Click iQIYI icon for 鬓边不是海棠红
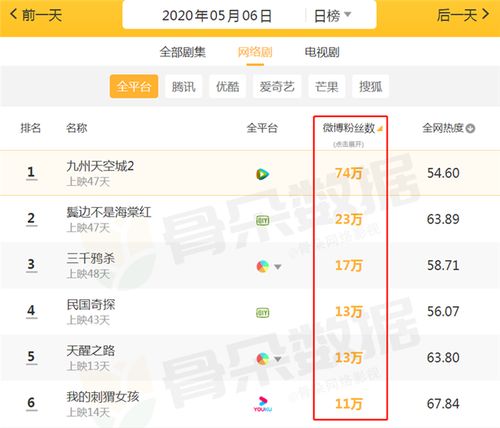Viewport: 500px width, 428px height. tap(262, 220)
